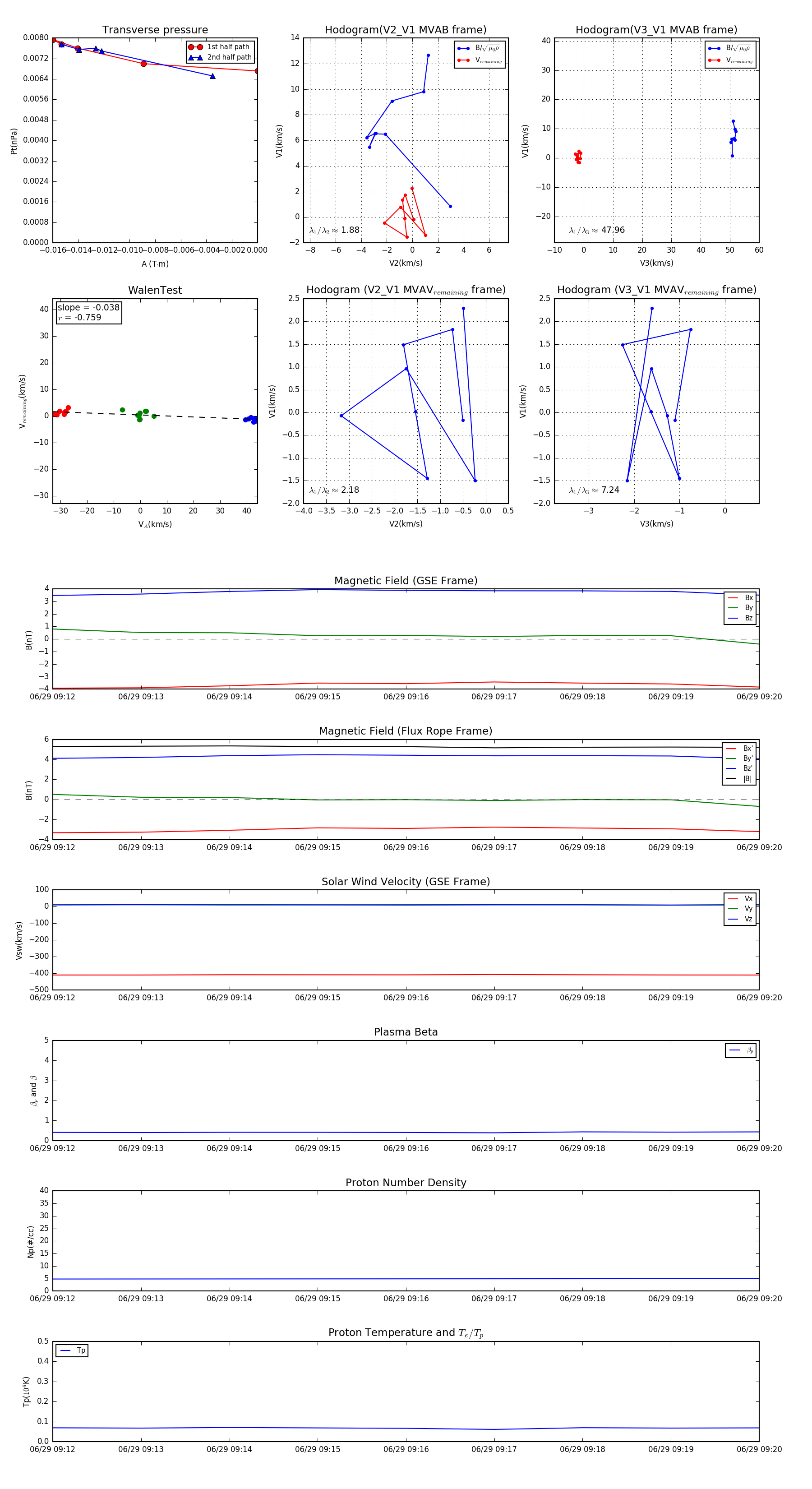
Task: Click the 'Plasma Beta' plot title
Action: [x=406, y=1032]
